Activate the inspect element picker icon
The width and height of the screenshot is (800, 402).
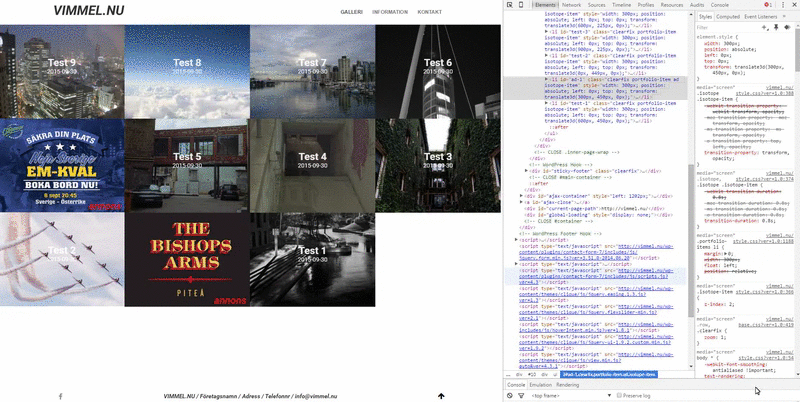509,5
